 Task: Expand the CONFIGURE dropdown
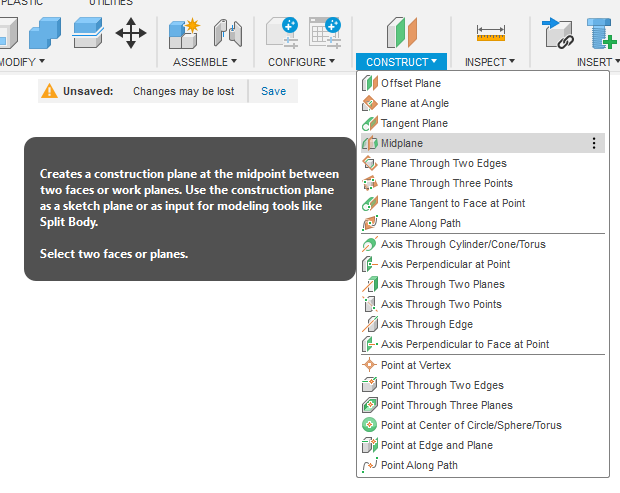(302, 62)
